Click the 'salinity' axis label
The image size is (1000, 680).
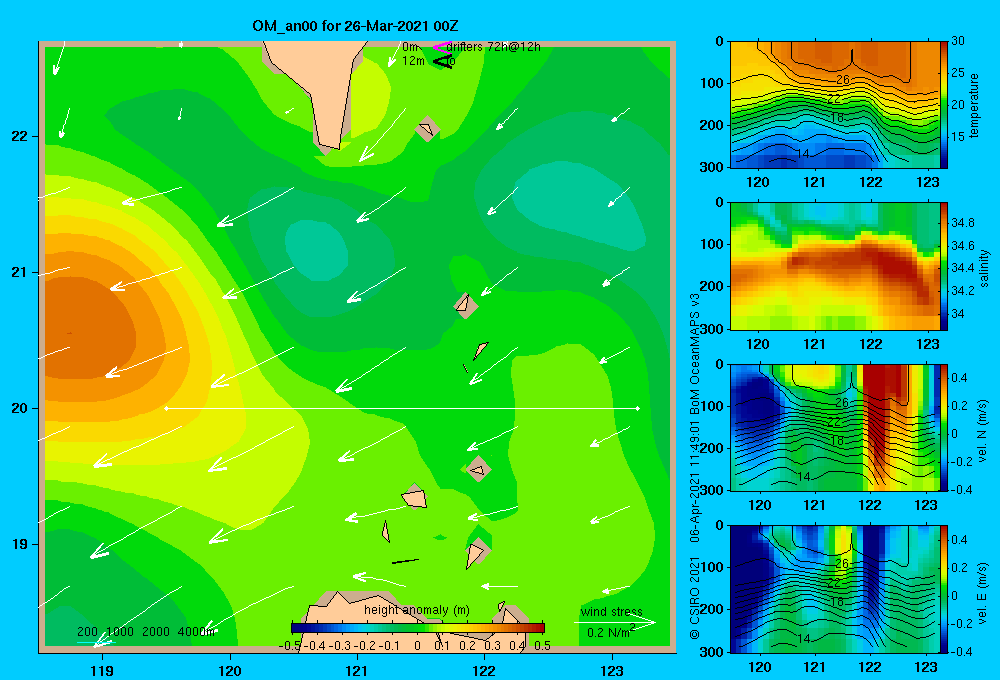[x=984, y=268]
